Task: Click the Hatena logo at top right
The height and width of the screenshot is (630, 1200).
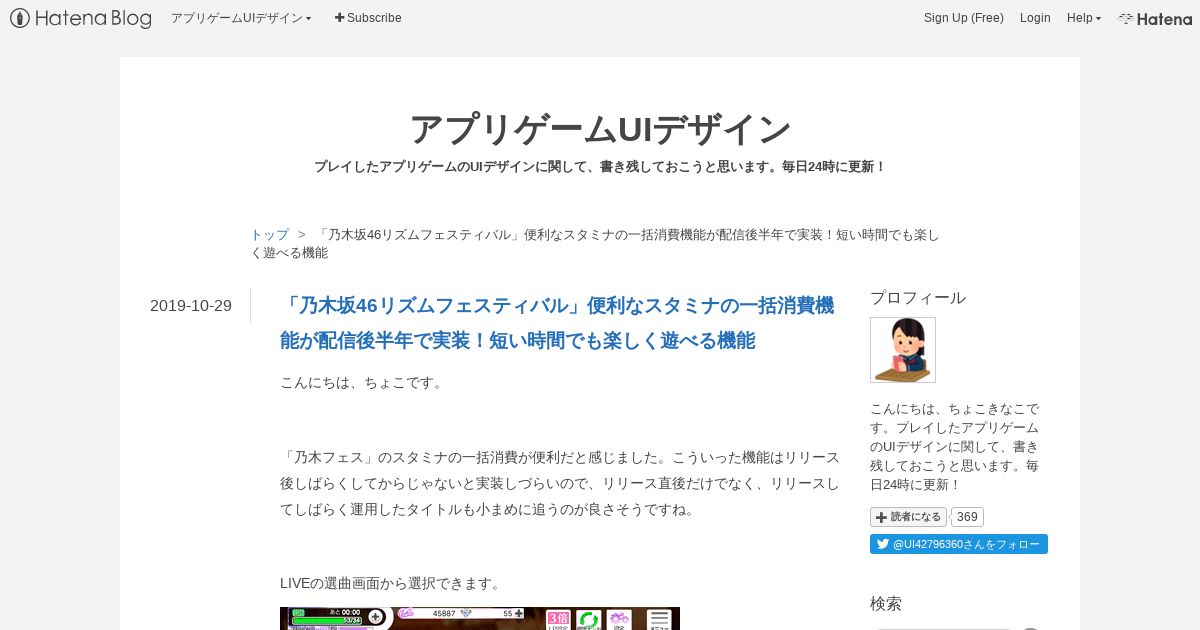Action: pyautogui.click(x=1155, y=18)
